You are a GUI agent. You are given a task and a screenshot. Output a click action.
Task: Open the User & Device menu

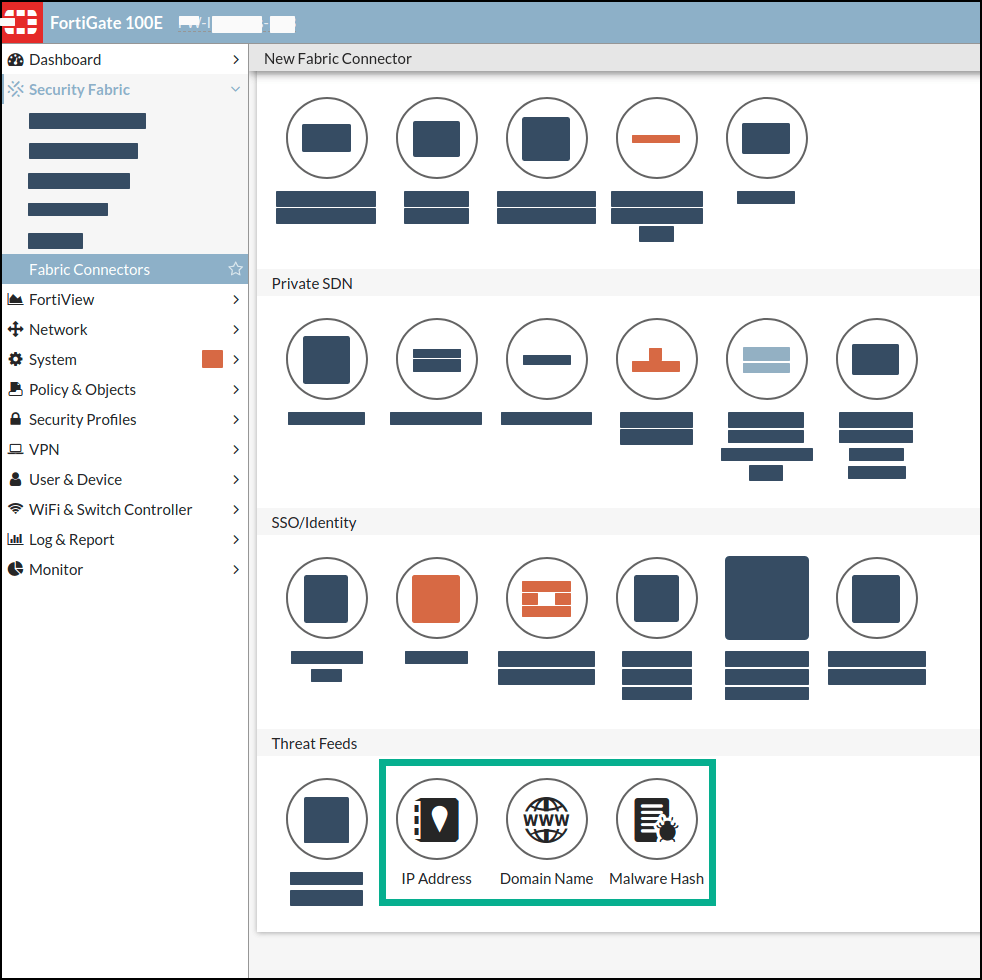tap(75, 480)
